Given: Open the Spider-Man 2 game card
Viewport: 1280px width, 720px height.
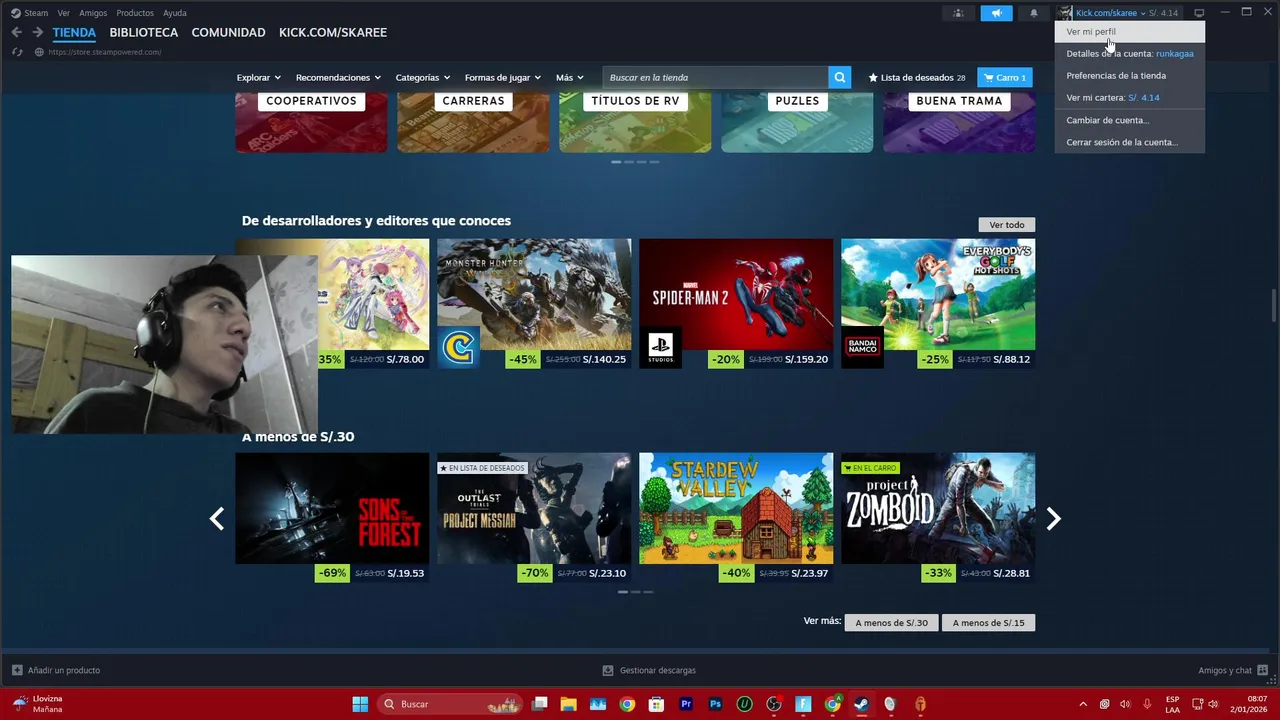Looking at the screenshot, I should [x=736, y=303].
